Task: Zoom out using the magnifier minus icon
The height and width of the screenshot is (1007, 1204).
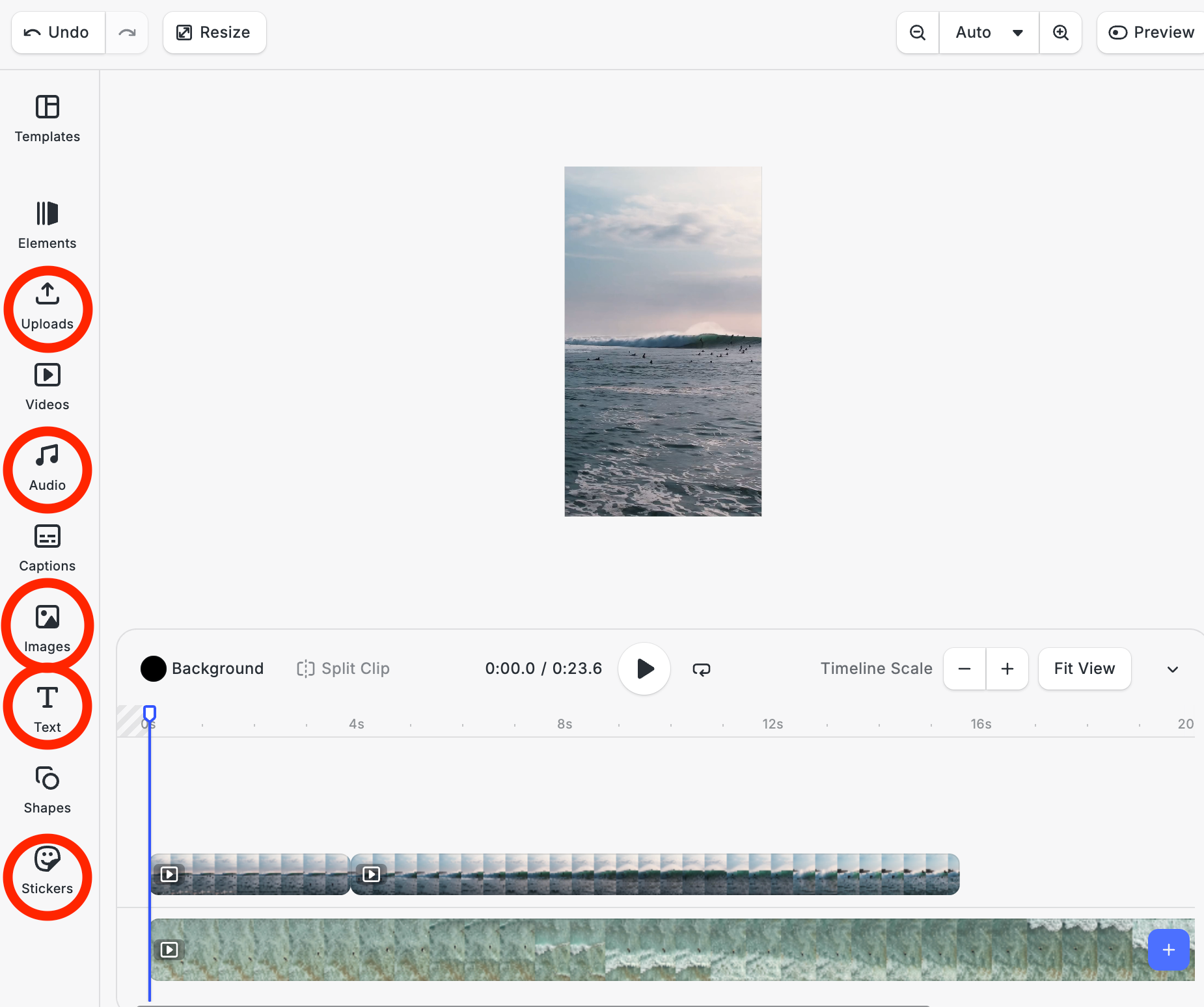Action: [917, 32]
